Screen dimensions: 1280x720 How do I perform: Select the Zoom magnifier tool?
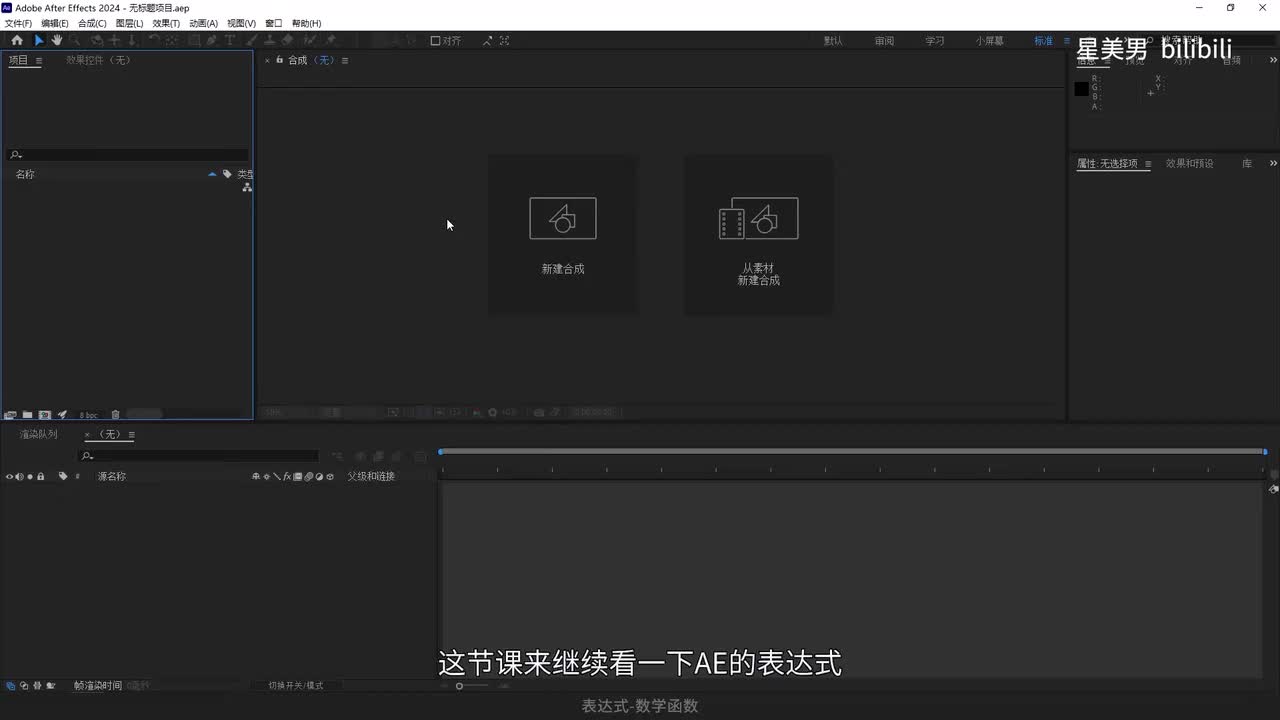(x=76, y=40)
